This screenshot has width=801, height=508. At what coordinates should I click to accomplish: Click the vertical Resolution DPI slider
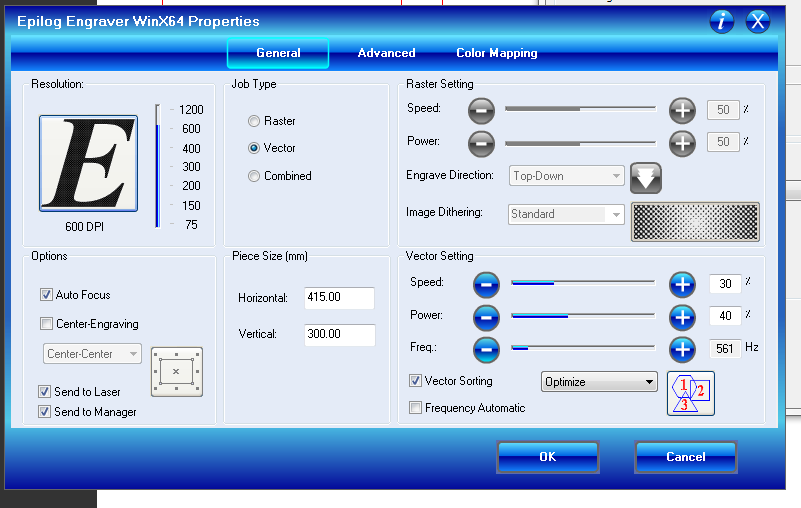click(x=158, y=166)
